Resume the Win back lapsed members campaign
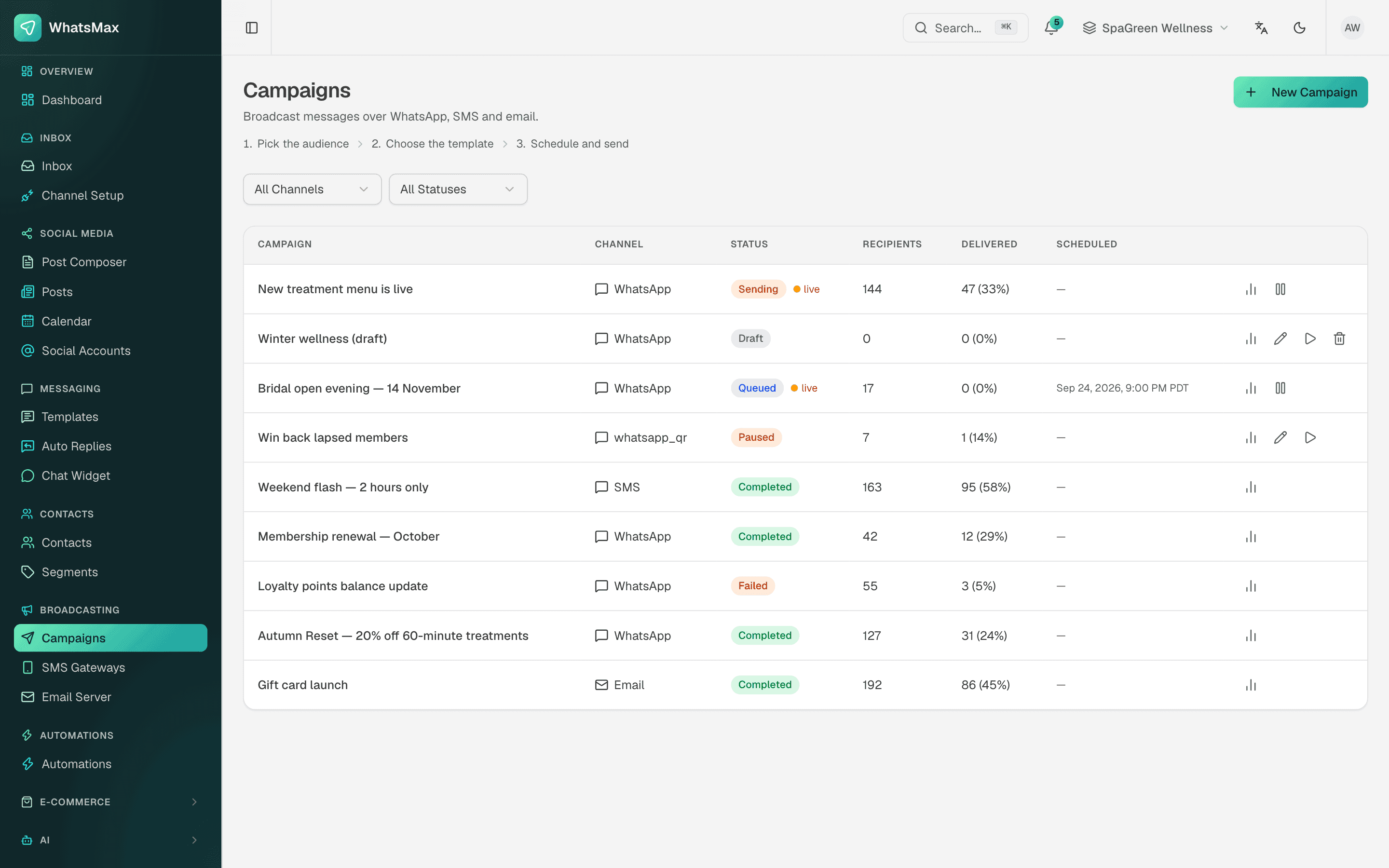 tap(1310, 437)
